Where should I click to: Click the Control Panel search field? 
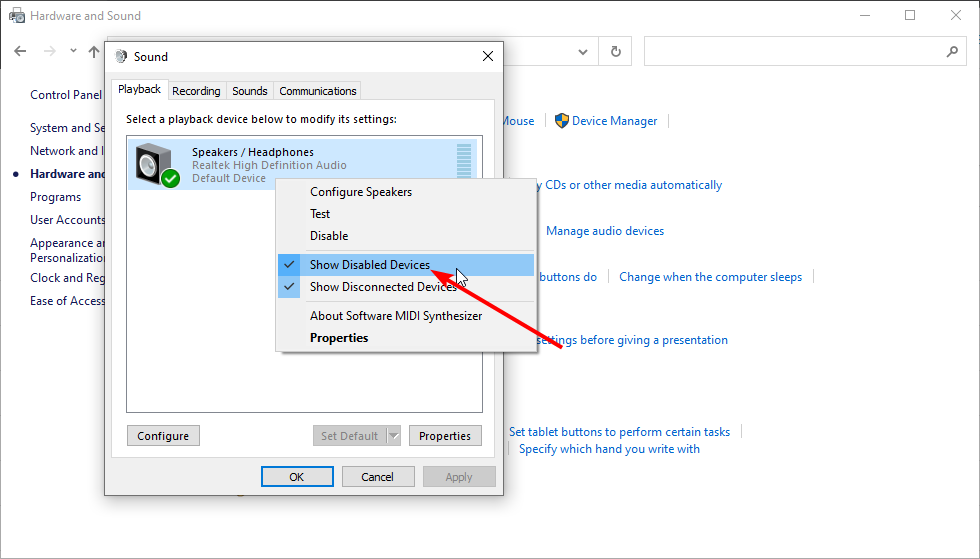[794, 51]
